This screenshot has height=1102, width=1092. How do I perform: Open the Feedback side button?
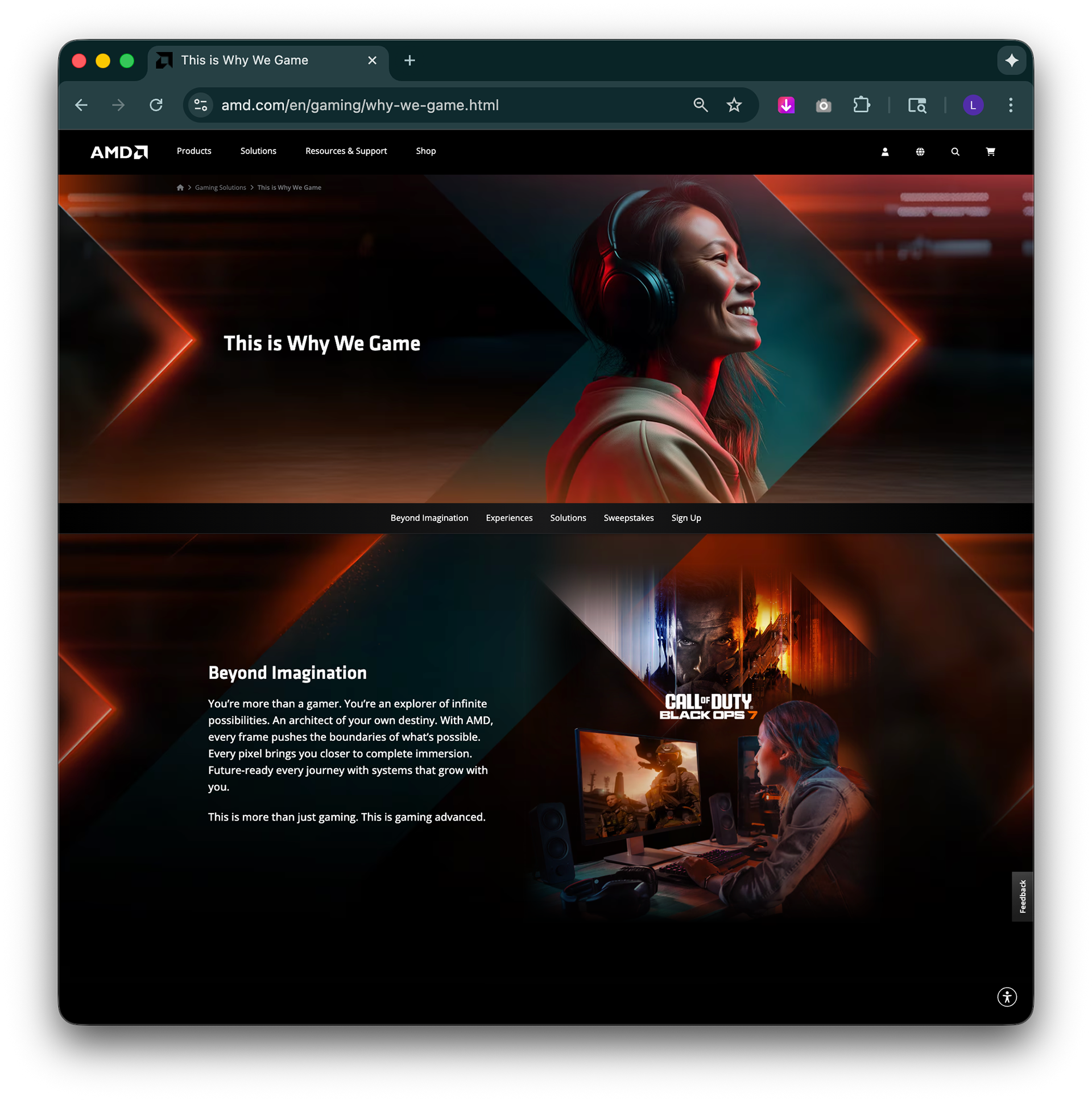[x=1022, y=896]
